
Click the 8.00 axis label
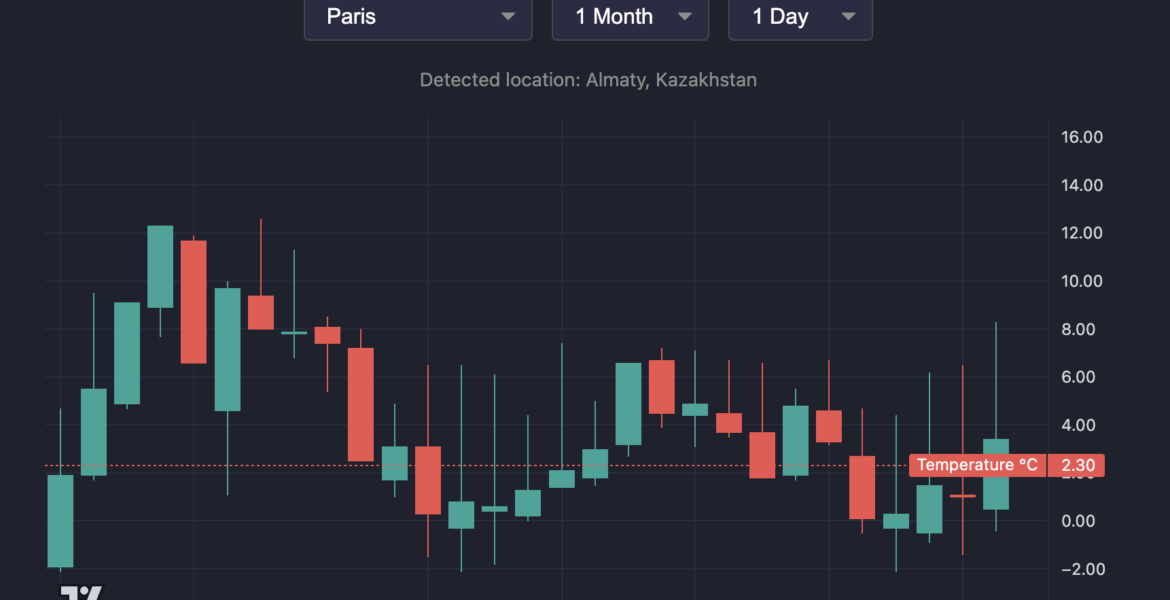1085,329
